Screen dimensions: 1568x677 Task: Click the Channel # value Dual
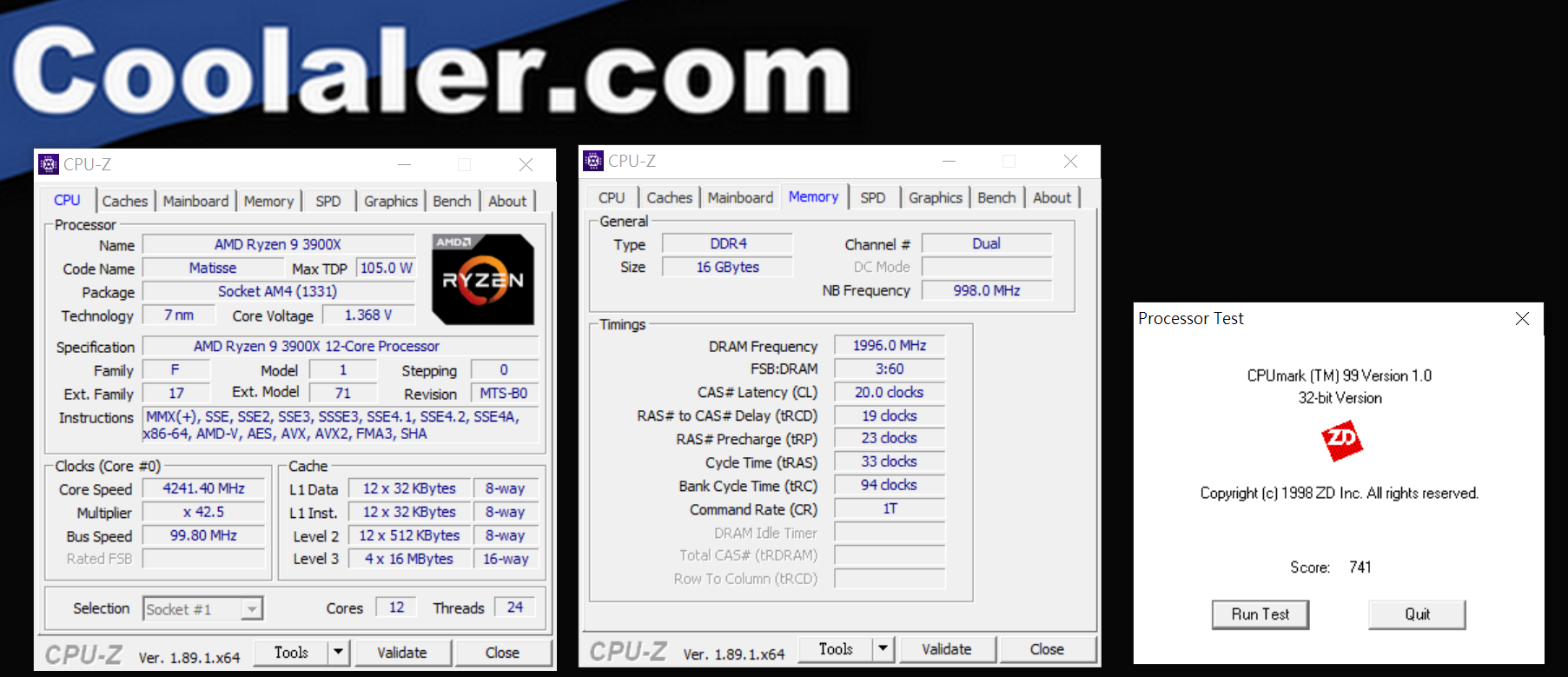987,243
